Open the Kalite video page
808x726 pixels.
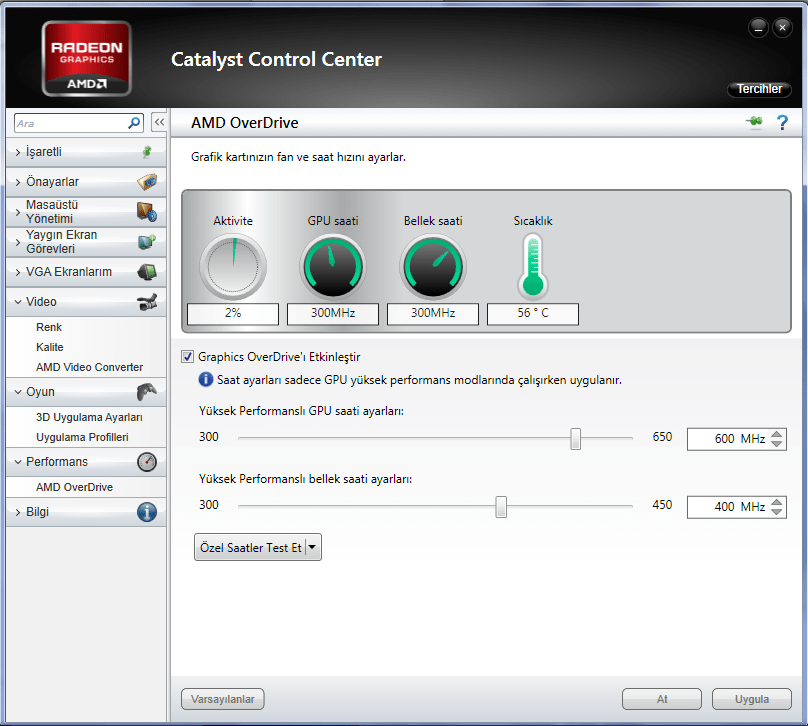point(49,347)
